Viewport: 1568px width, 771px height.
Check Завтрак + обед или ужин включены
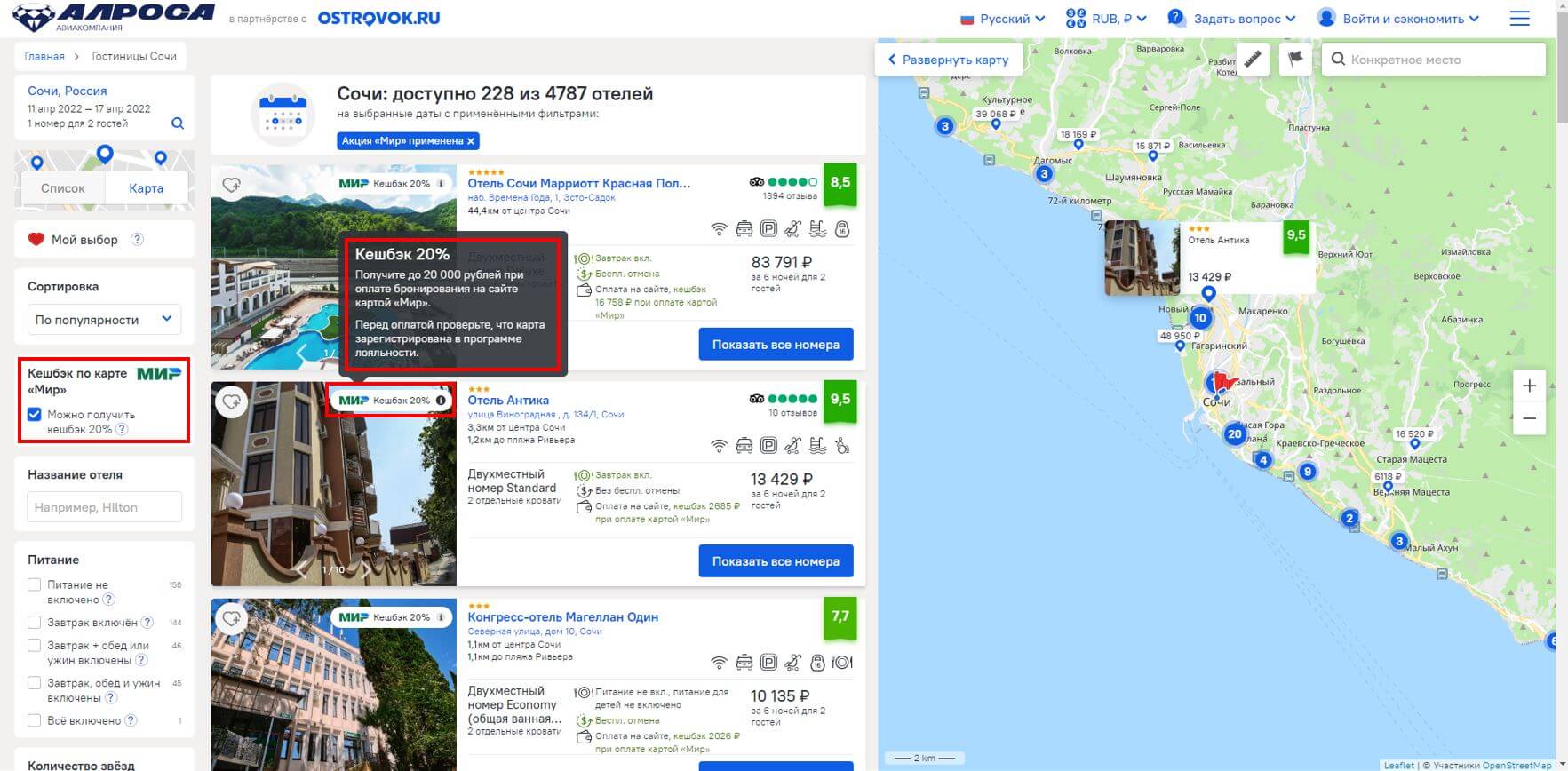pos(35,645)
